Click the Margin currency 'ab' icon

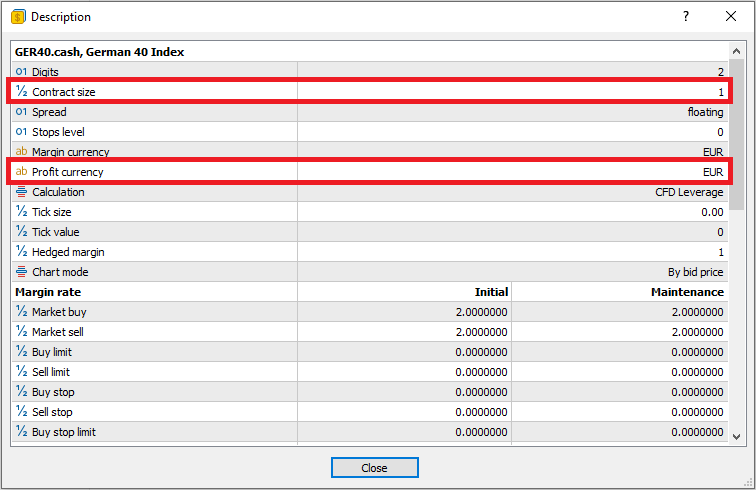[x=21, y=152]
